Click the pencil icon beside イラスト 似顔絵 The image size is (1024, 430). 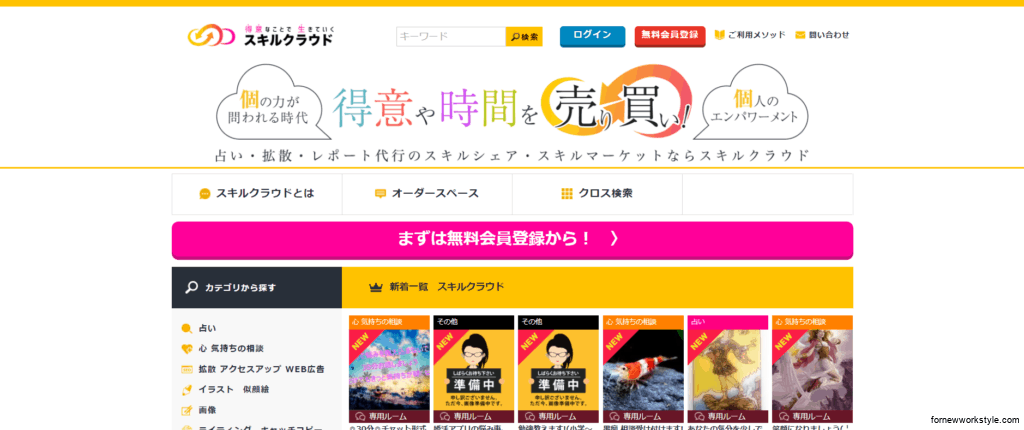pyautogui.click(x=187, y=389)
